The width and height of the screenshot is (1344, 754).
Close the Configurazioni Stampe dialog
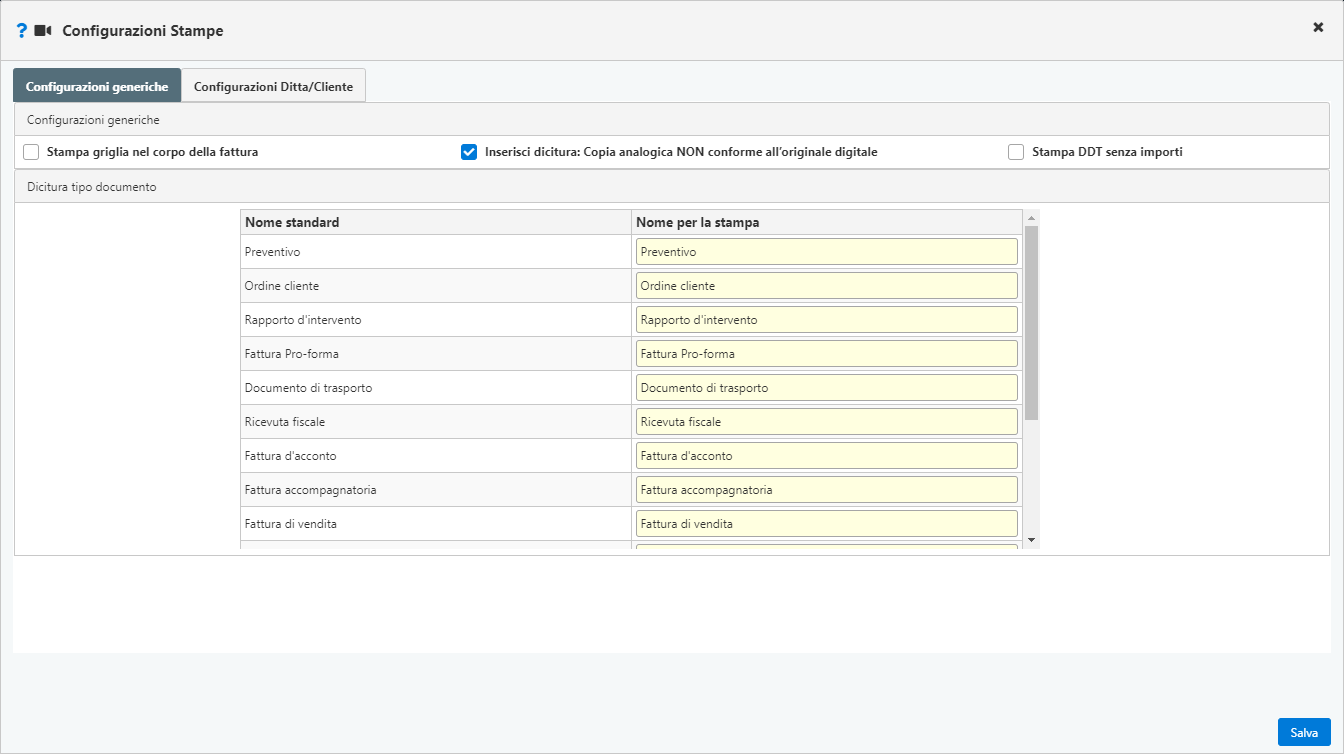pos(1318,28)
